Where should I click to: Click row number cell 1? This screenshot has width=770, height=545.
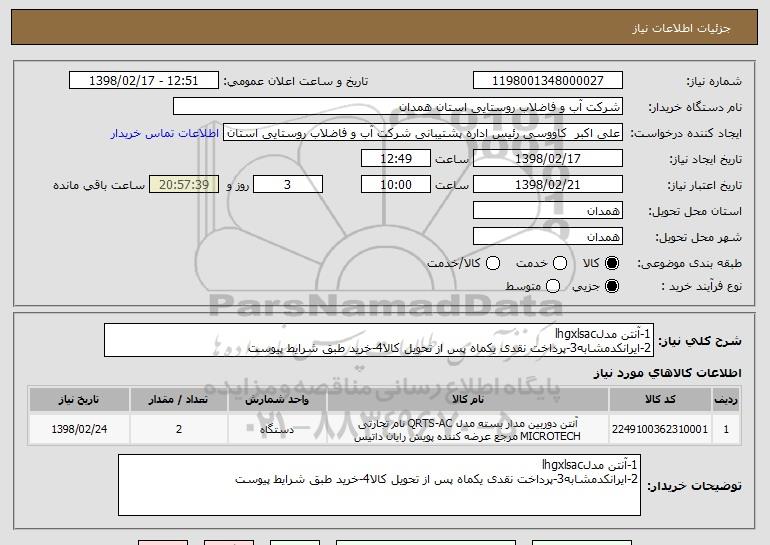click(726, 429)
